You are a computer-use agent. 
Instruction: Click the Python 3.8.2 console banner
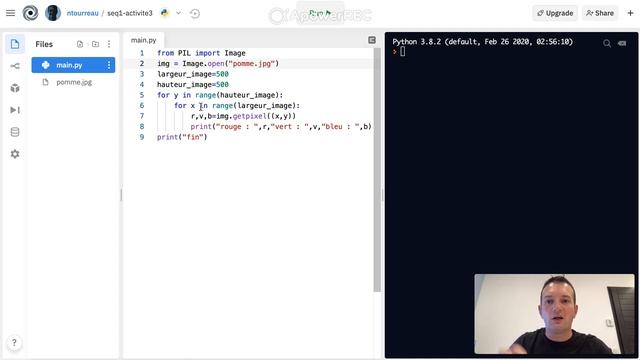pyautogui.click(x=482, y=42)
